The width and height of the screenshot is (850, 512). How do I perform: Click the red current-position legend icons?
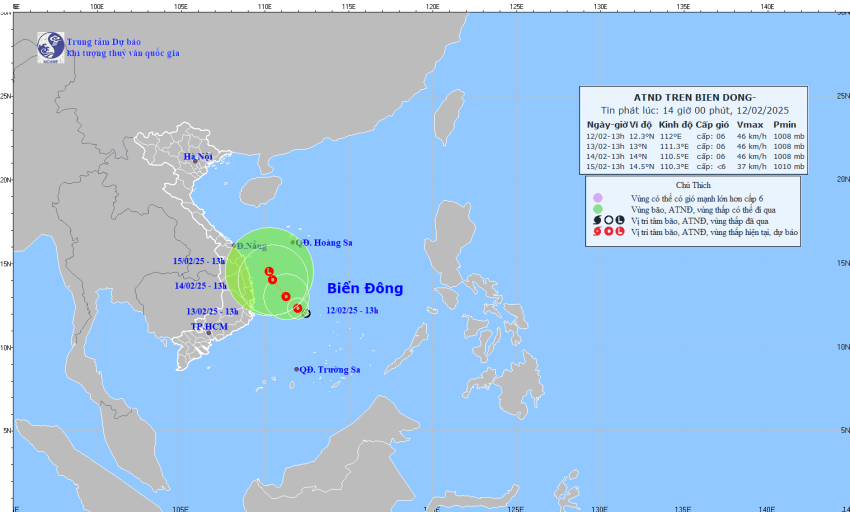click(x=608, y=232)
